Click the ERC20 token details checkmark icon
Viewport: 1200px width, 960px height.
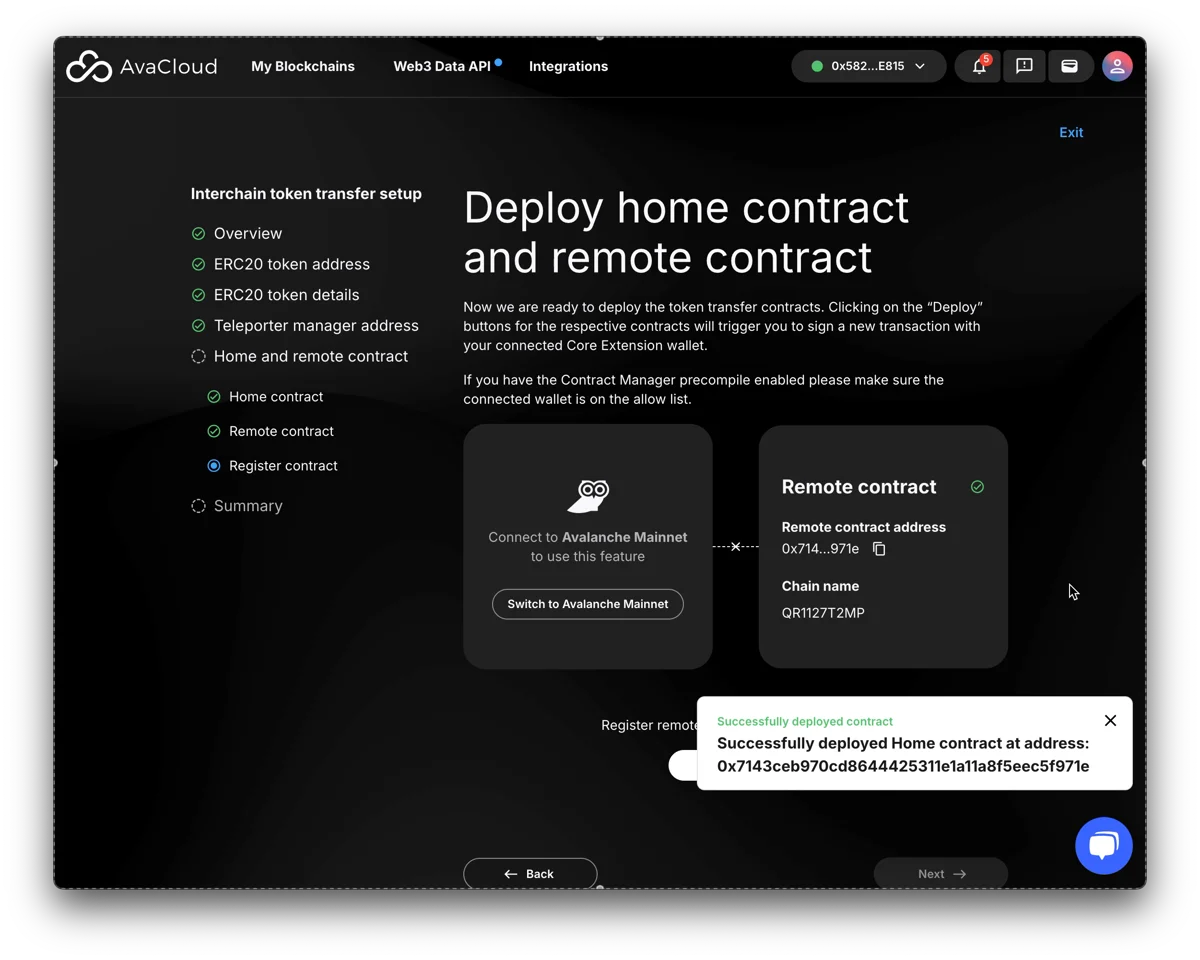(x=198, y=295)
